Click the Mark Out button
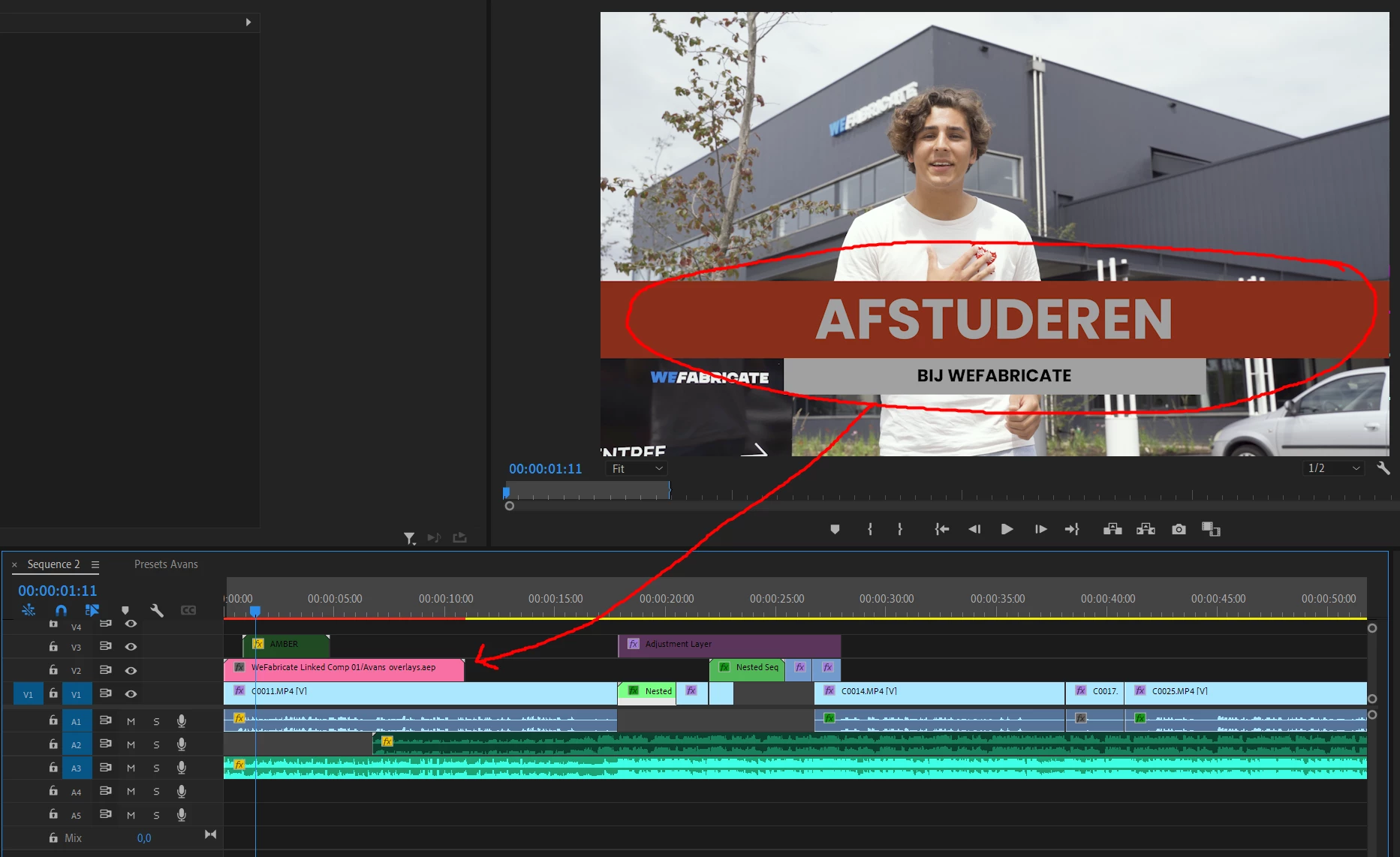Viewport: 1400px width, 857px height. (x=900, y=529)
